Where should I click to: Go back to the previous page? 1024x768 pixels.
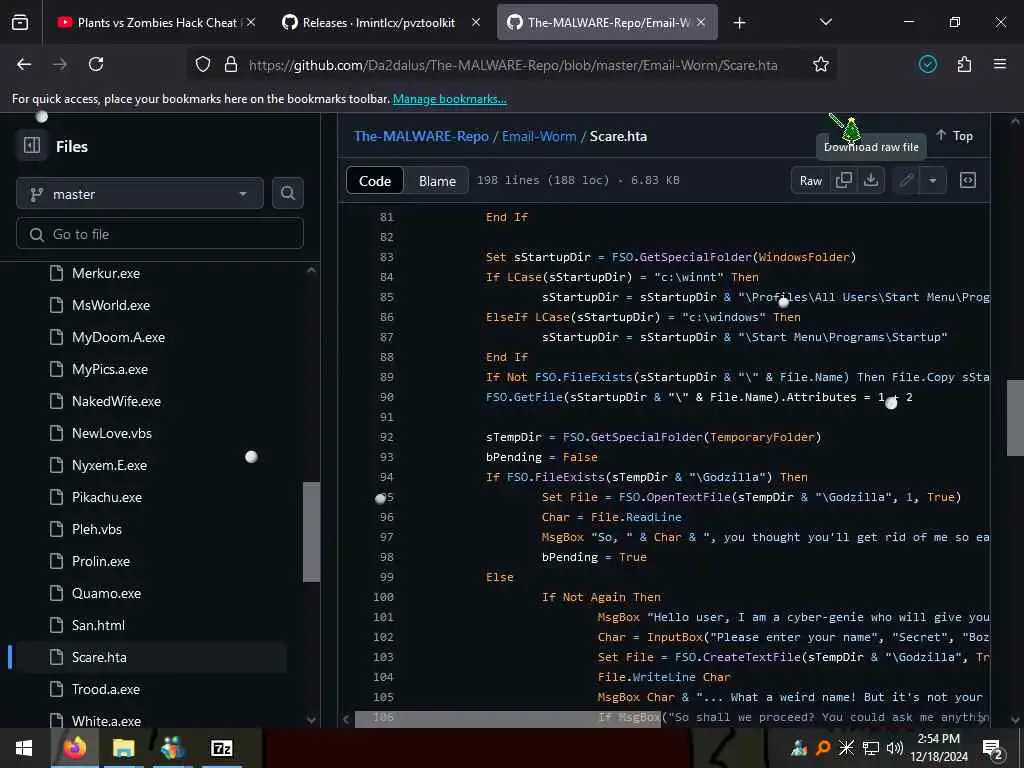24,64
